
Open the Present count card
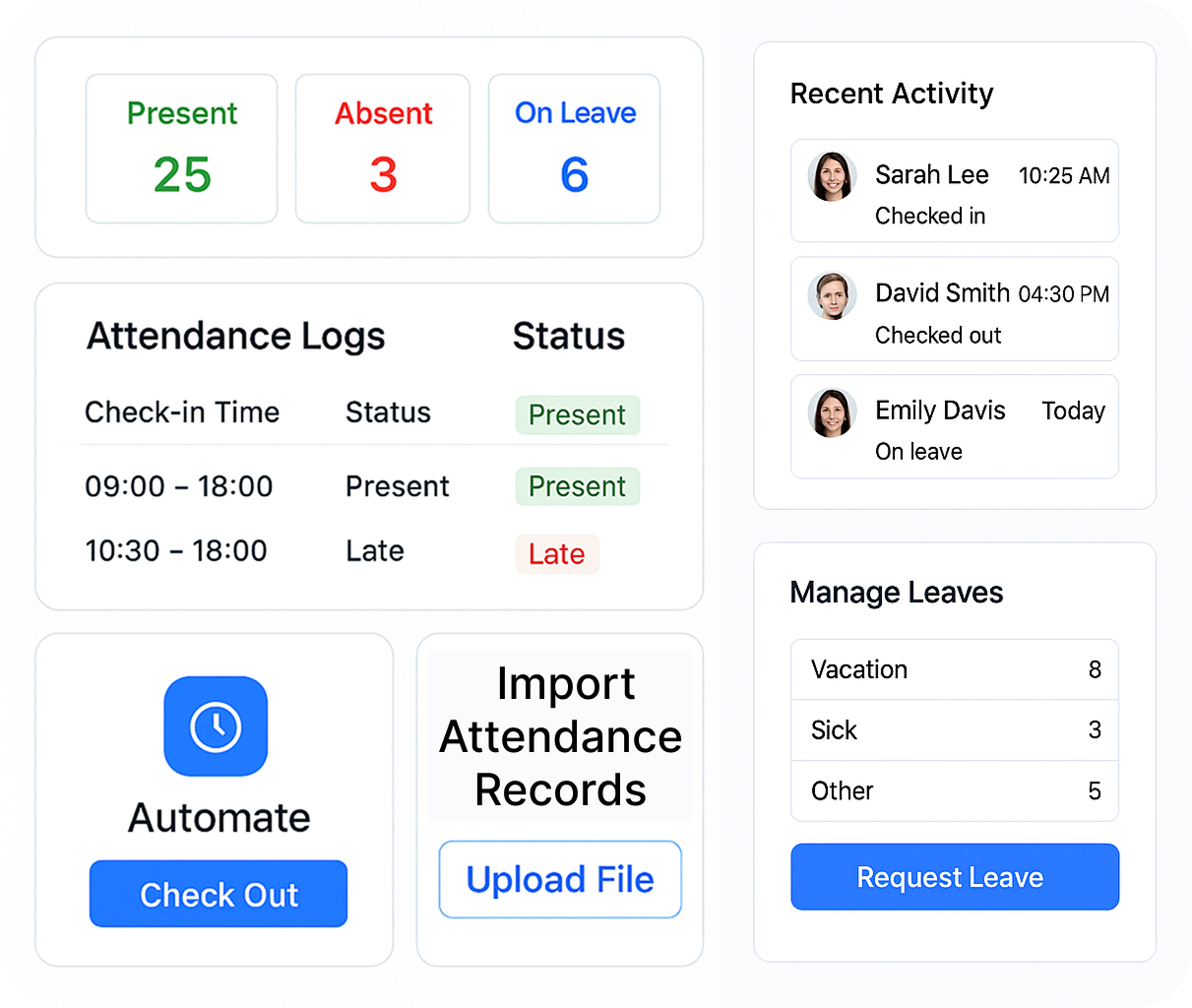[182, 149]
